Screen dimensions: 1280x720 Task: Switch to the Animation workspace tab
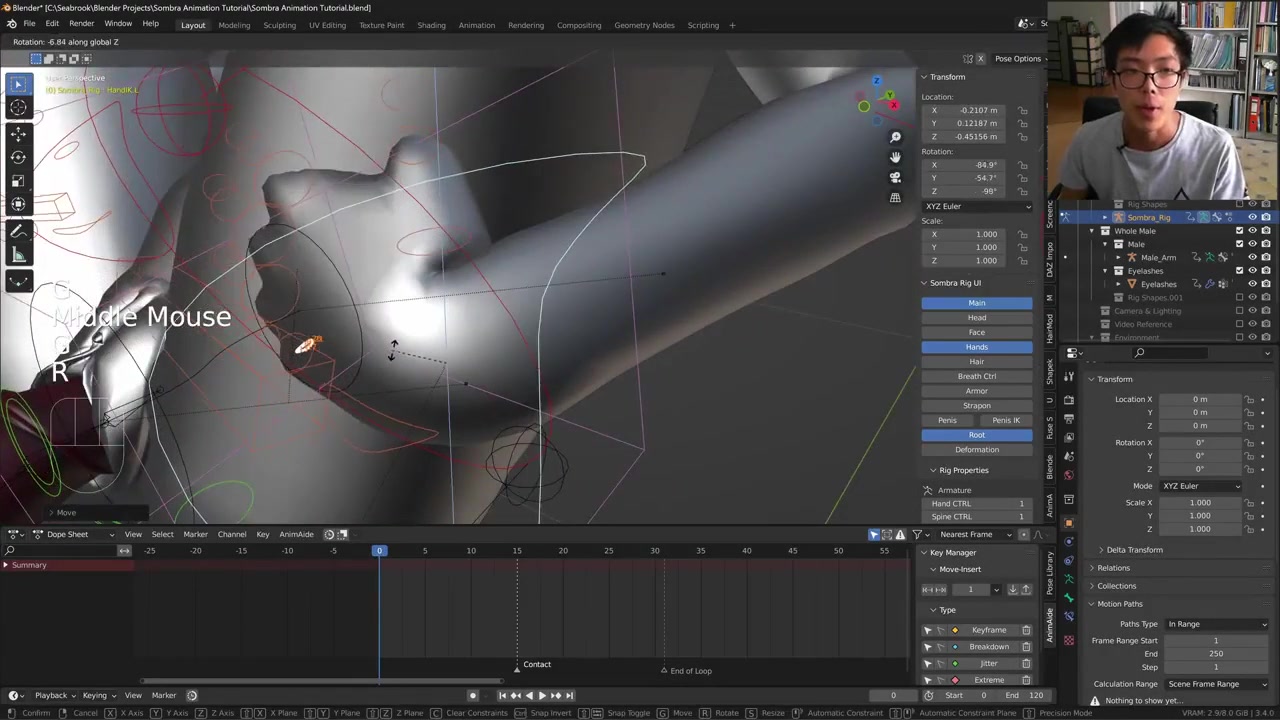(x=476, y=25)
